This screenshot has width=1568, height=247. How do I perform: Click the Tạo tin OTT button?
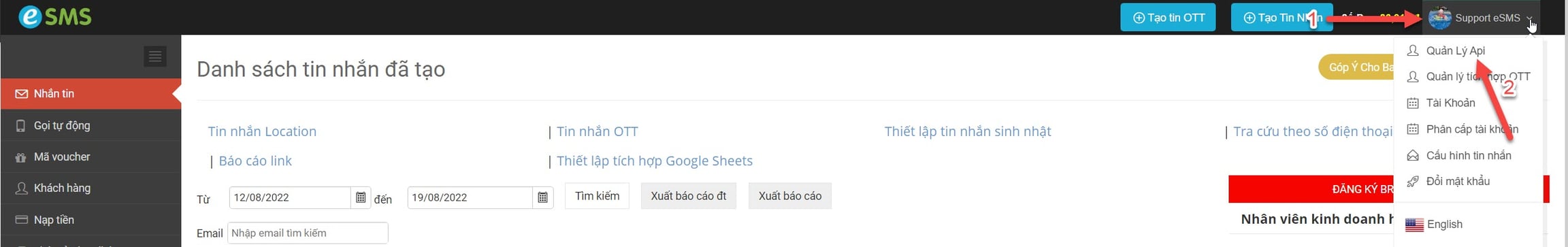1169,18
